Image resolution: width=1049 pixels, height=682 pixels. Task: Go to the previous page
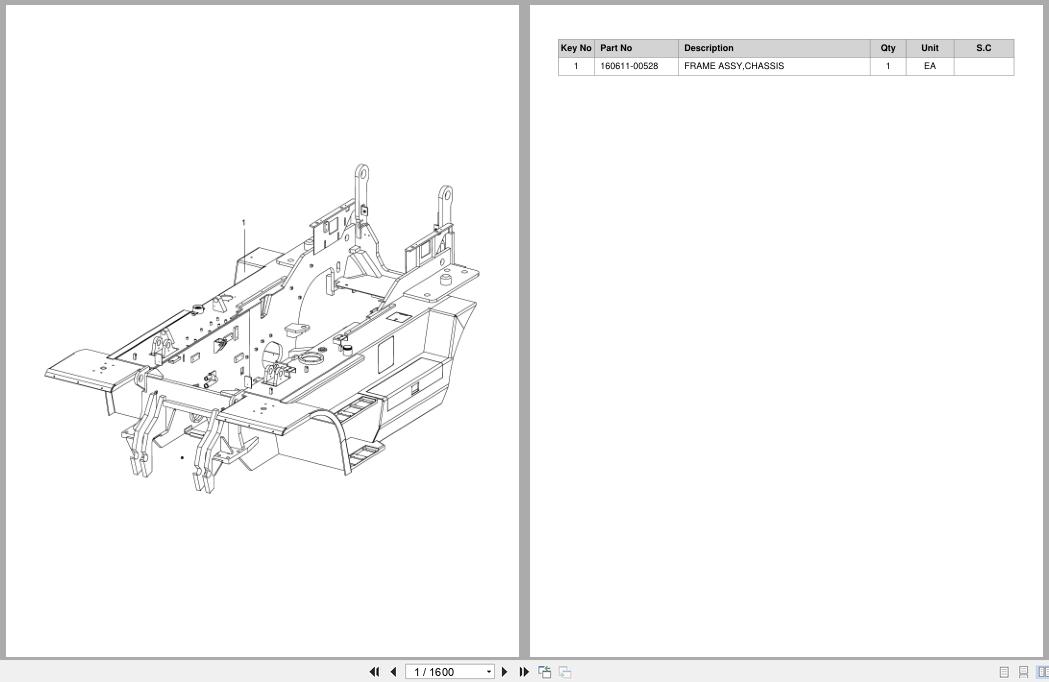point(393,672)
